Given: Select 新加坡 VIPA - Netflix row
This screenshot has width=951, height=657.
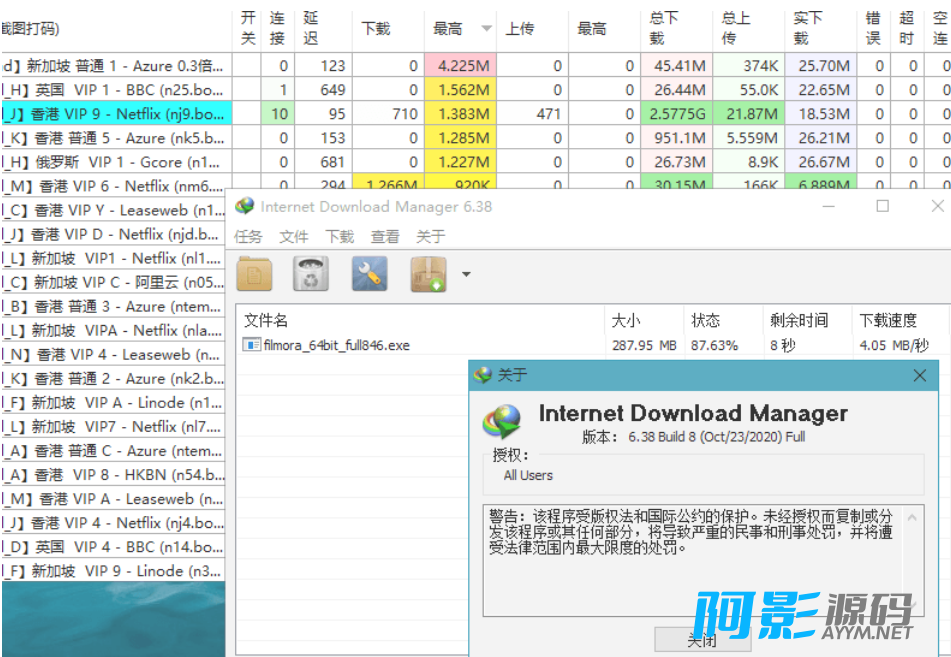Looking at the screenshot, I should (113, 331).
